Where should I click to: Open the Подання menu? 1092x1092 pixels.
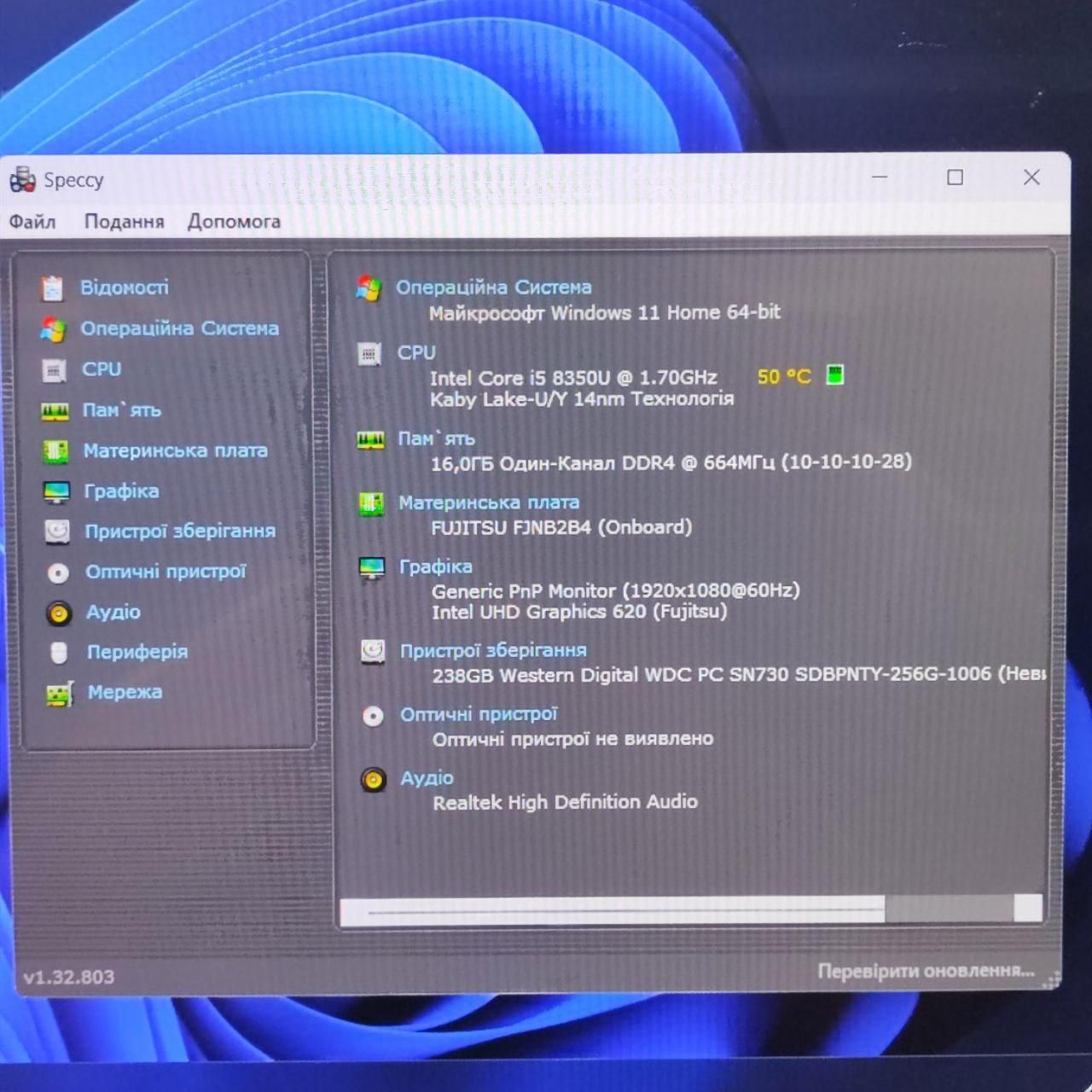coord(124,222)
